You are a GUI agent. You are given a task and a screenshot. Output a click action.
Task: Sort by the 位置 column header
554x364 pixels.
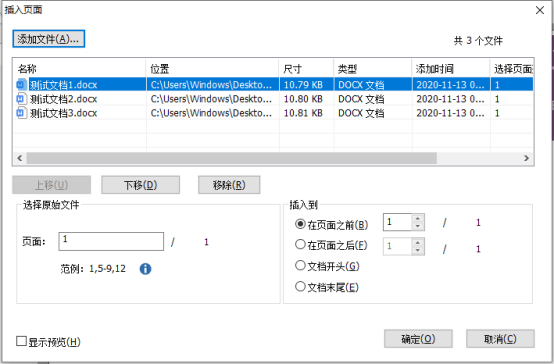[212, 68]
